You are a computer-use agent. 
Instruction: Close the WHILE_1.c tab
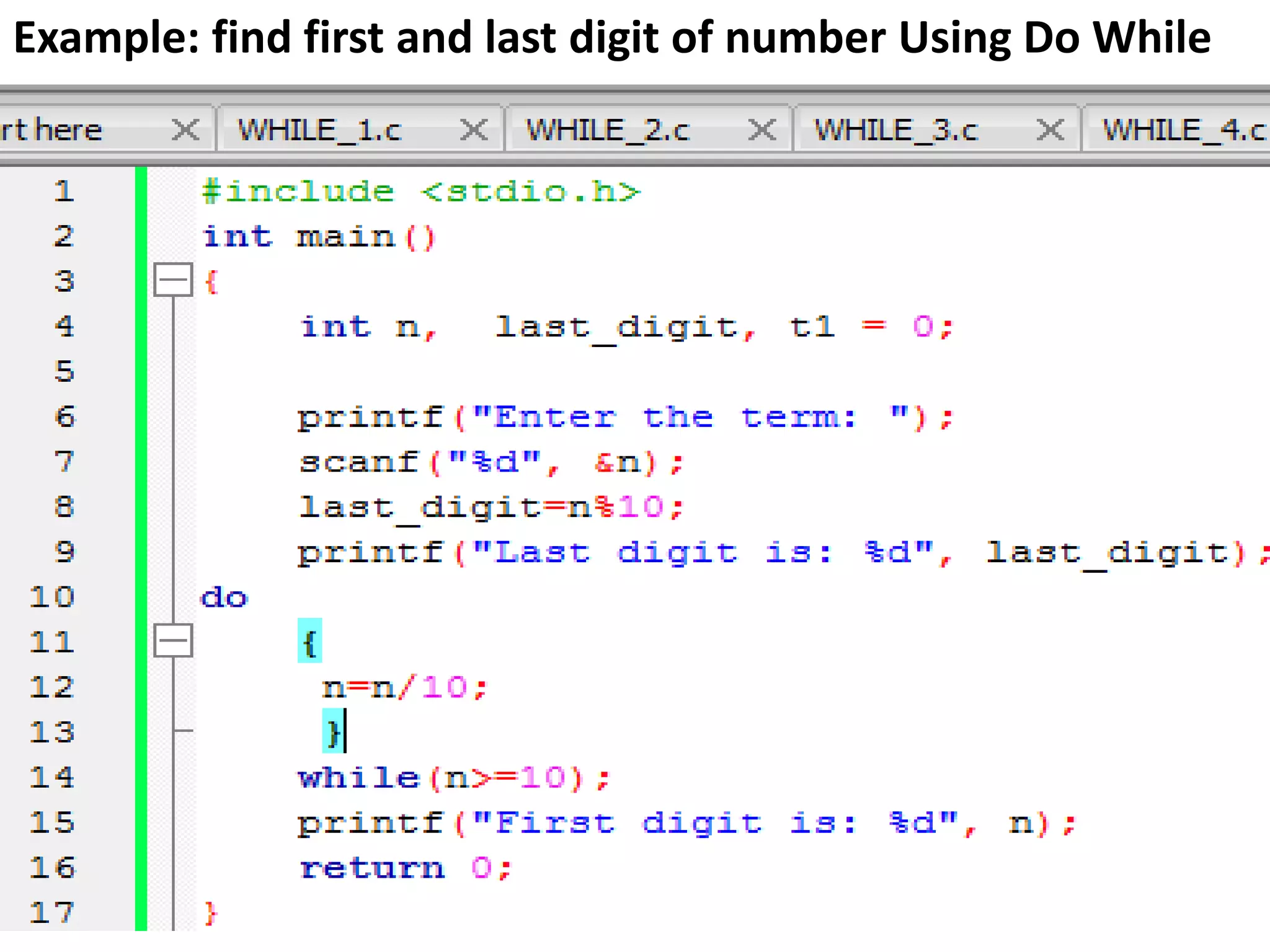474,130
